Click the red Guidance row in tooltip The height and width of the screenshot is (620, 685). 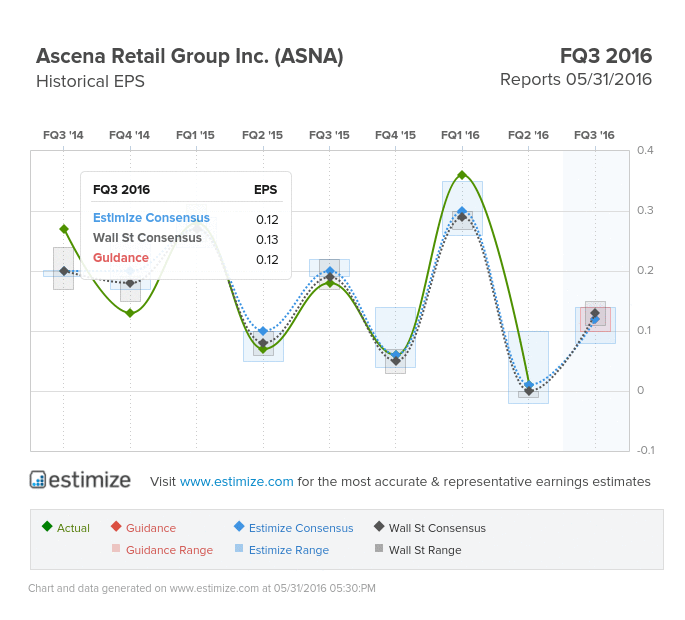click(x=186, y=258)
